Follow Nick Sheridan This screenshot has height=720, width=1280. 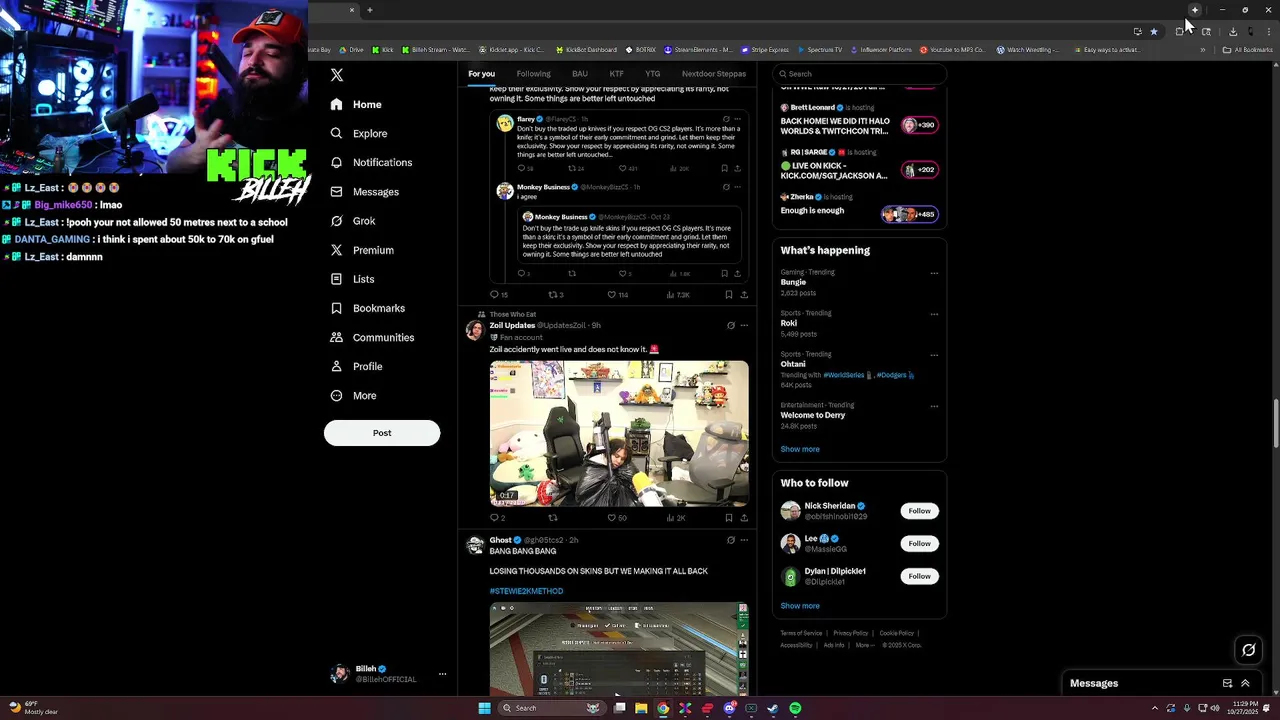[x=919, y=511]
